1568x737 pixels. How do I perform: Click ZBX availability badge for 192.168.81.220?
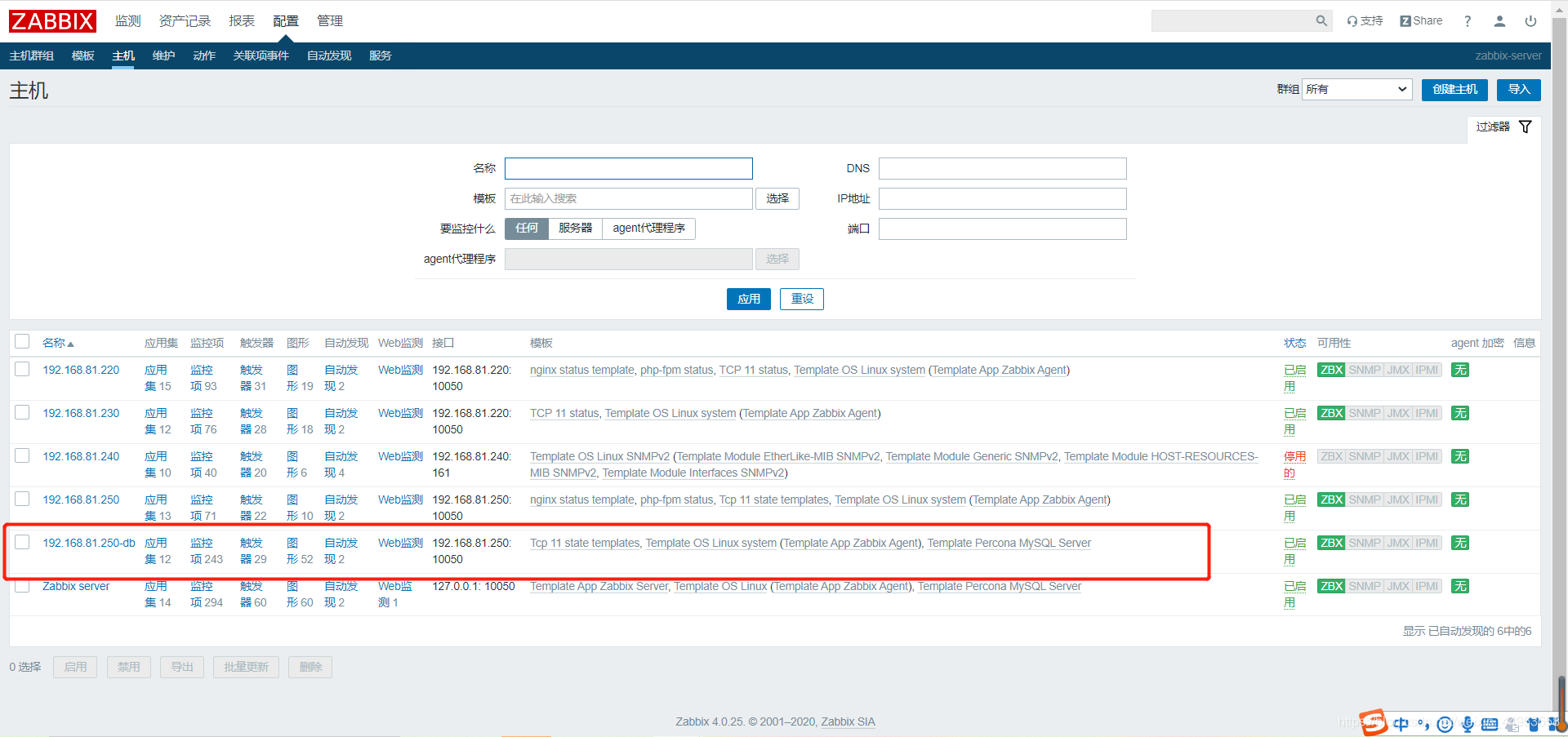pyautogui.click(x=1331, y=370)
